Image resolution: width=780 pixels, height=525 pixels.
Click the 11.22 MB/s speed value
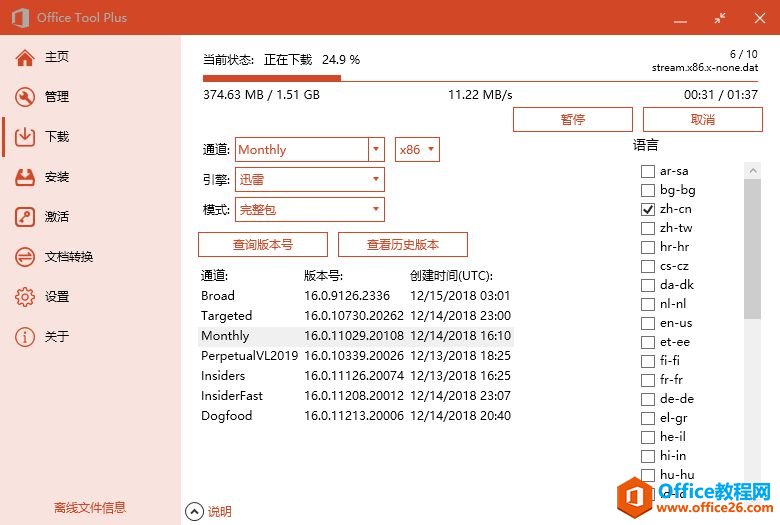[x=480, y=95]
